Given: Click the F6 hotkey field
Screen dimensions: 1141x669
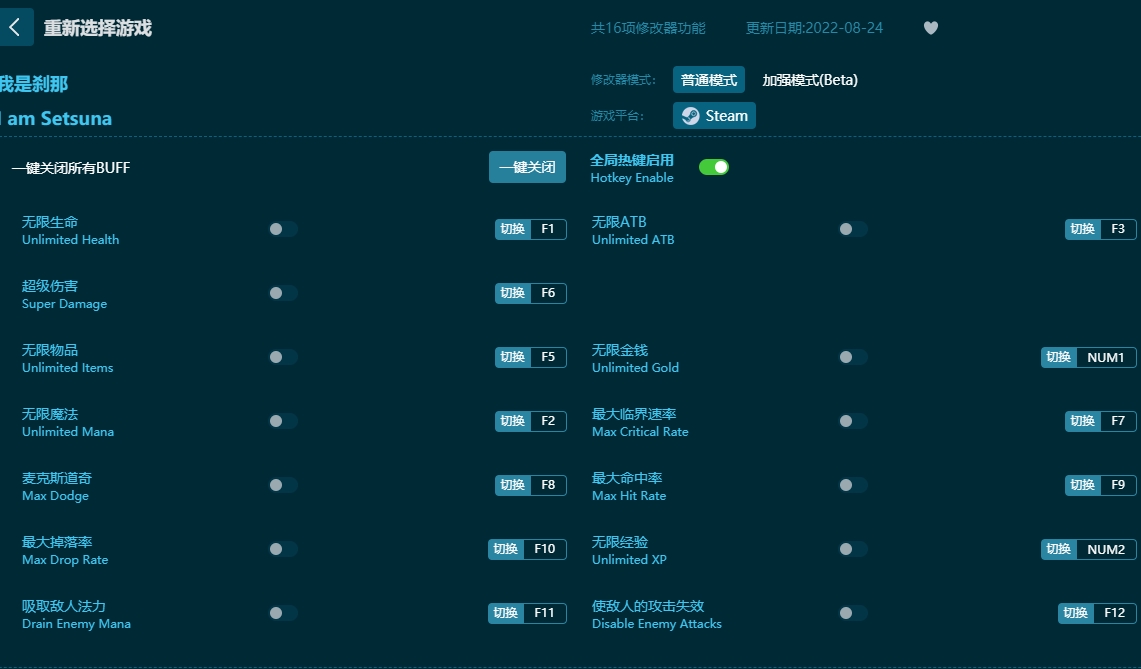Looking at the screenshot, I should point(548,293).
